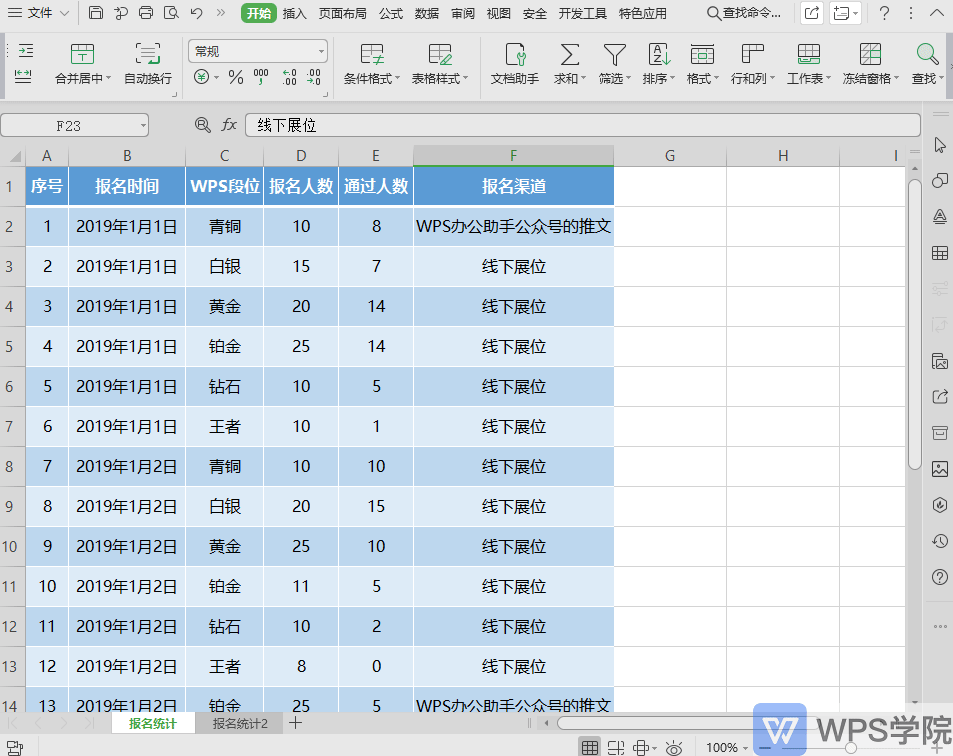This screenshot has width=953, height=756.
Task: Click the Freeze Panes icon
Action: pyautogui.click(x=870, y=54)
